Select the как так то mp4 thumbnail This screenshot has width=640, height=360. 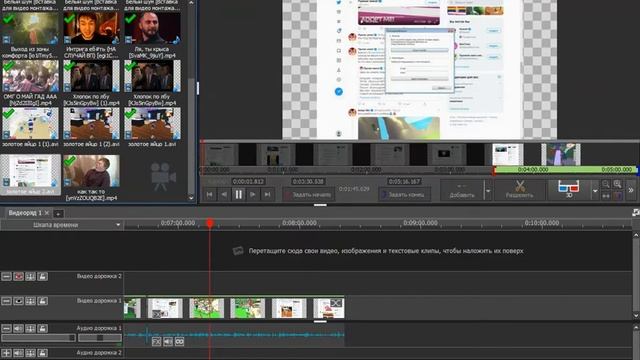(x=91, y=171)
